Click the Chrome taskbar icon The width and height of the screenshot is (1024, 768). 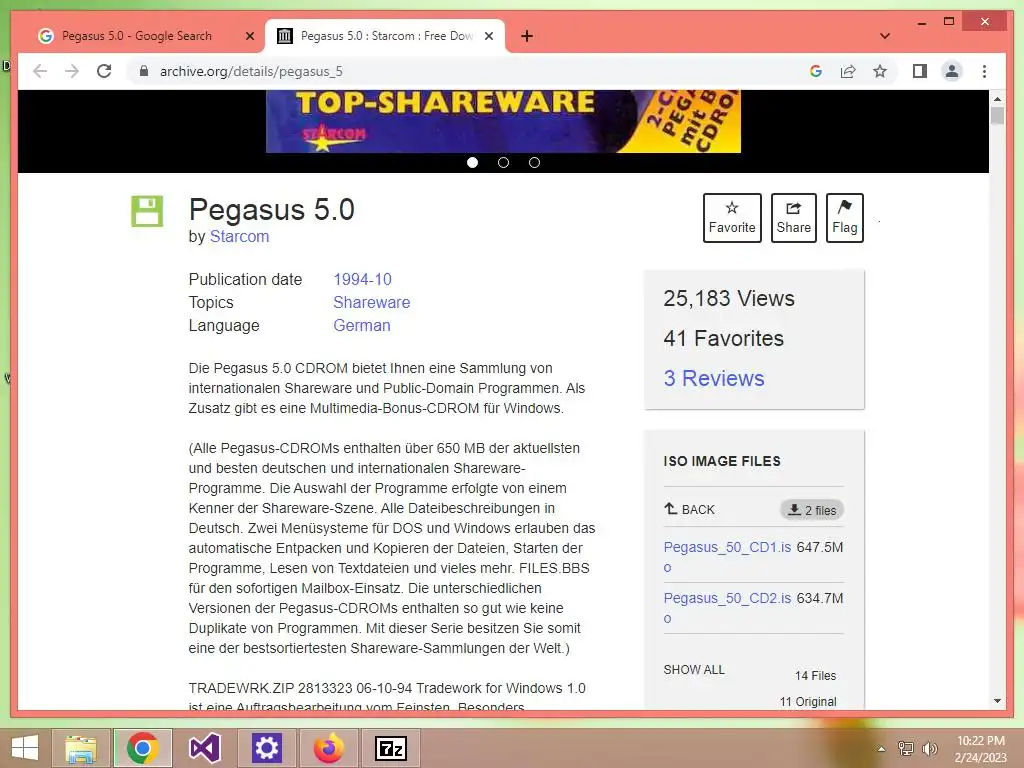tap(143, 748)
